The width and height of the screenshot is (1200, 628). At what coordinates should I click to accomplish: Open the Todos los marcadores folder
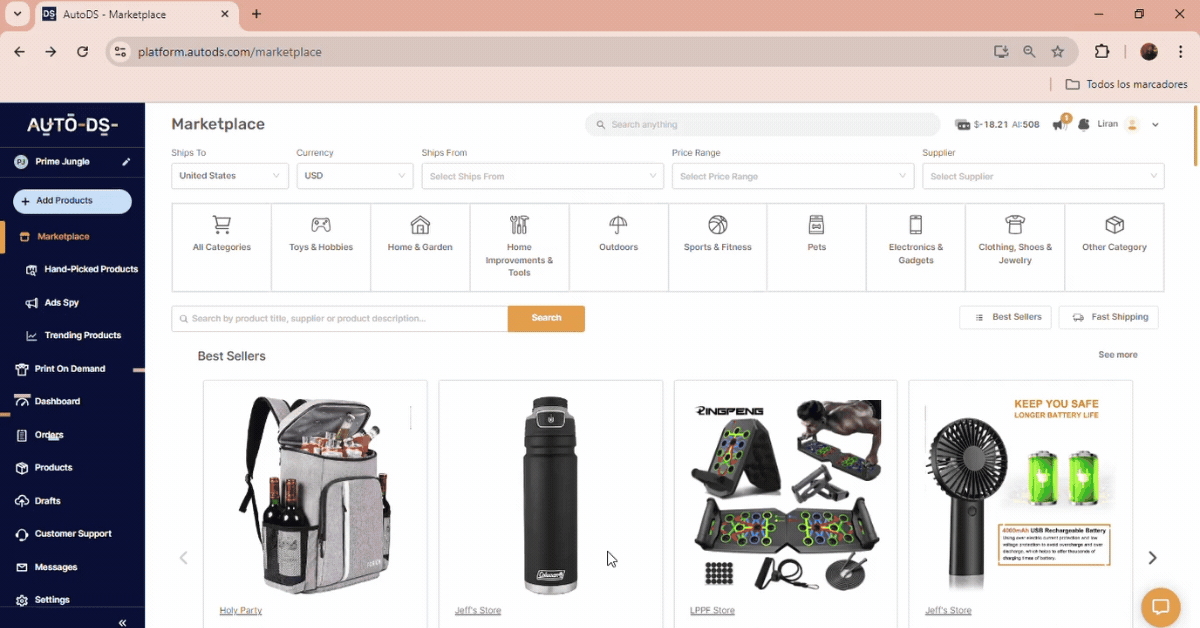pyautogui.click(x=1126, y=84)
